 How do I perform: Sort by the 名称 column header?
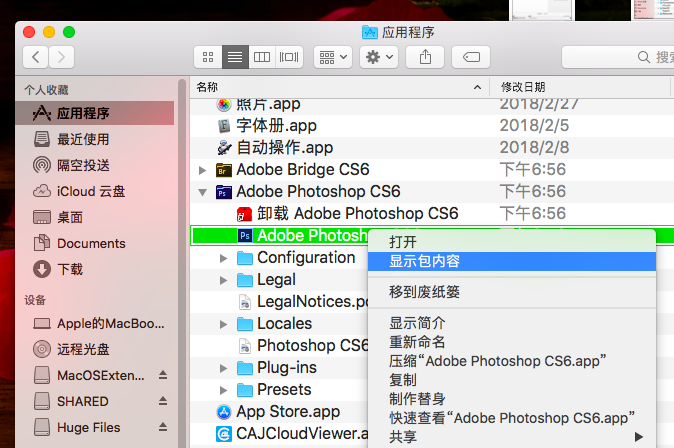340,87
